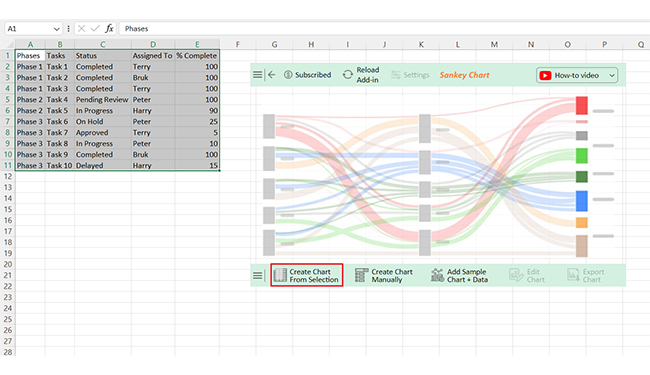This screenshot has height=375, width=650.
Task: Select the cell with value 90
Action: [197, 111]
